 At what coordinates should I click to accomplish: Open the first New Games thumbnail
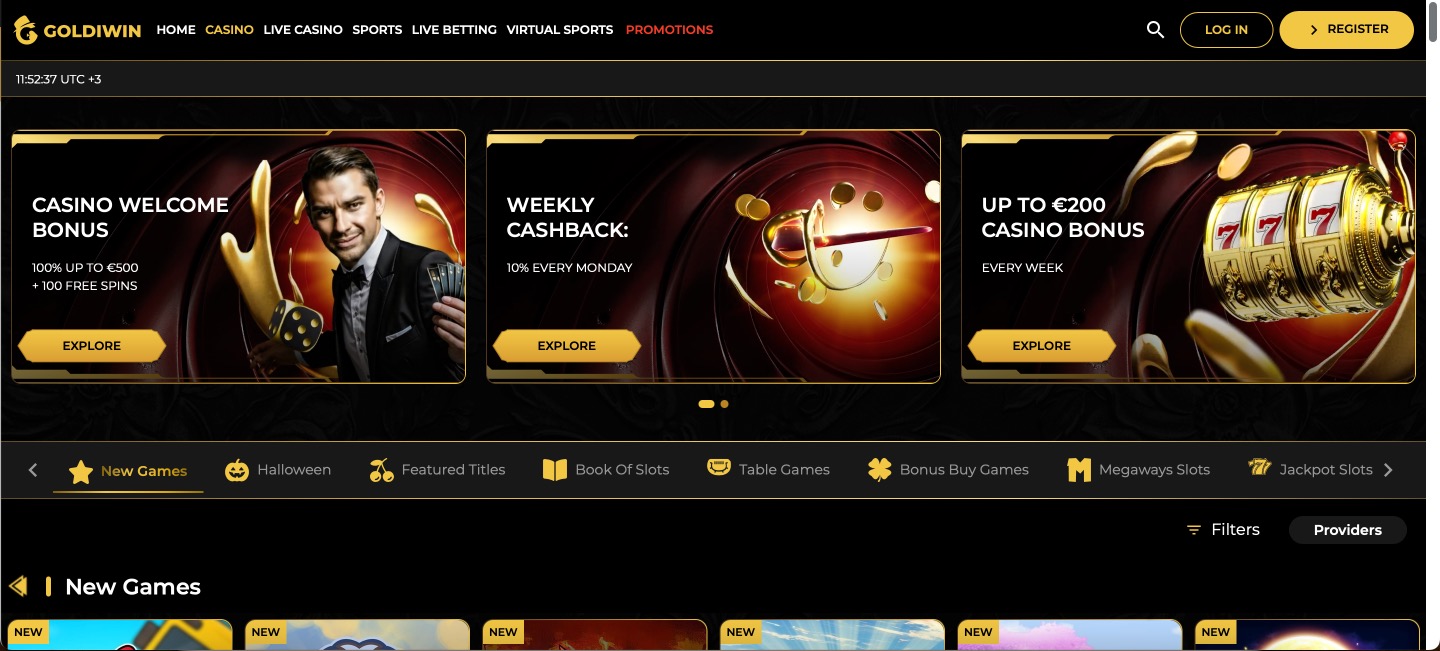point(119,635)
